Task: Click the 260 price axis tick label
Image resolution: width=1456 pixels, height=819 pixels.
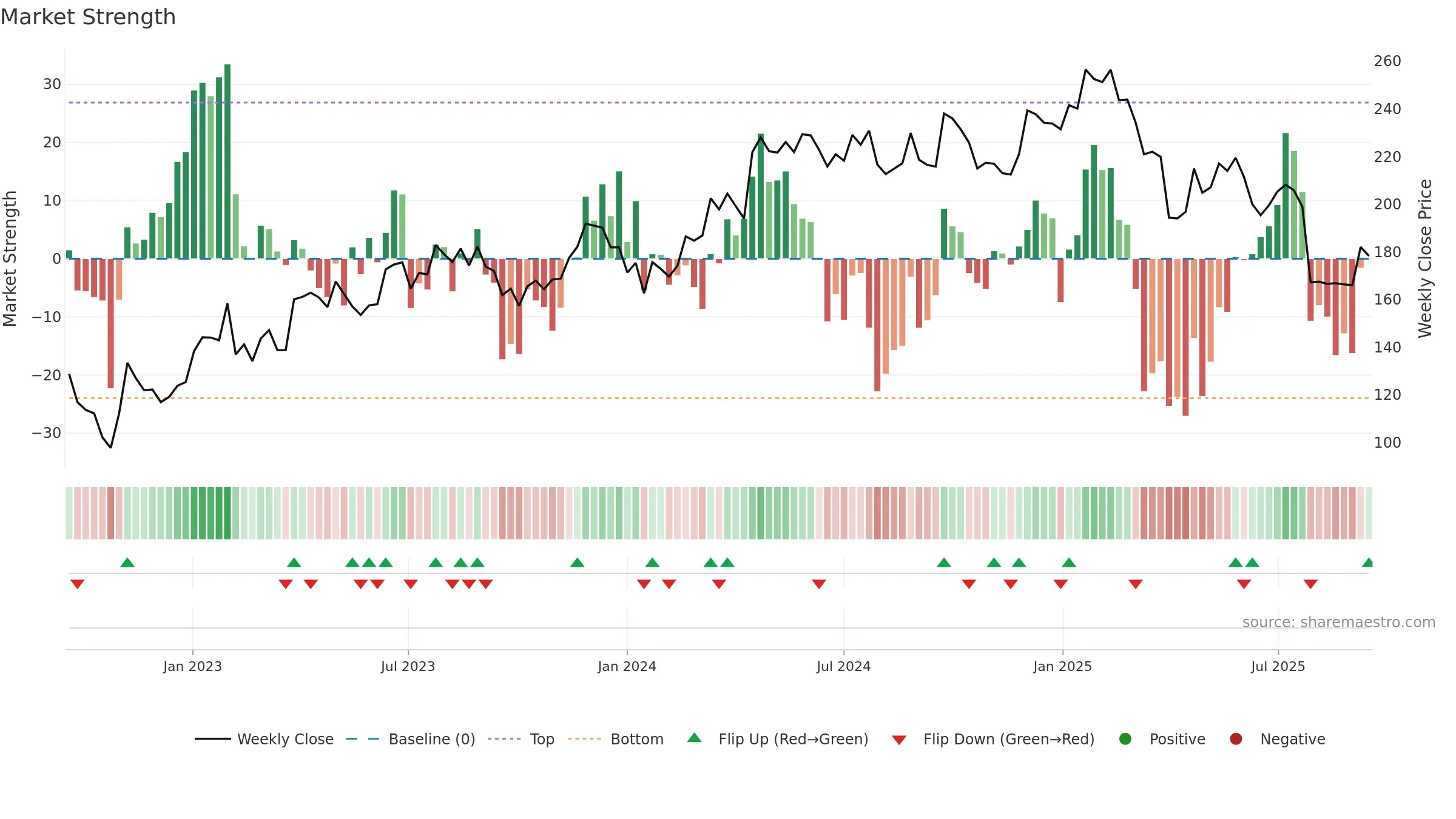Action: (x=1387, y=61)
